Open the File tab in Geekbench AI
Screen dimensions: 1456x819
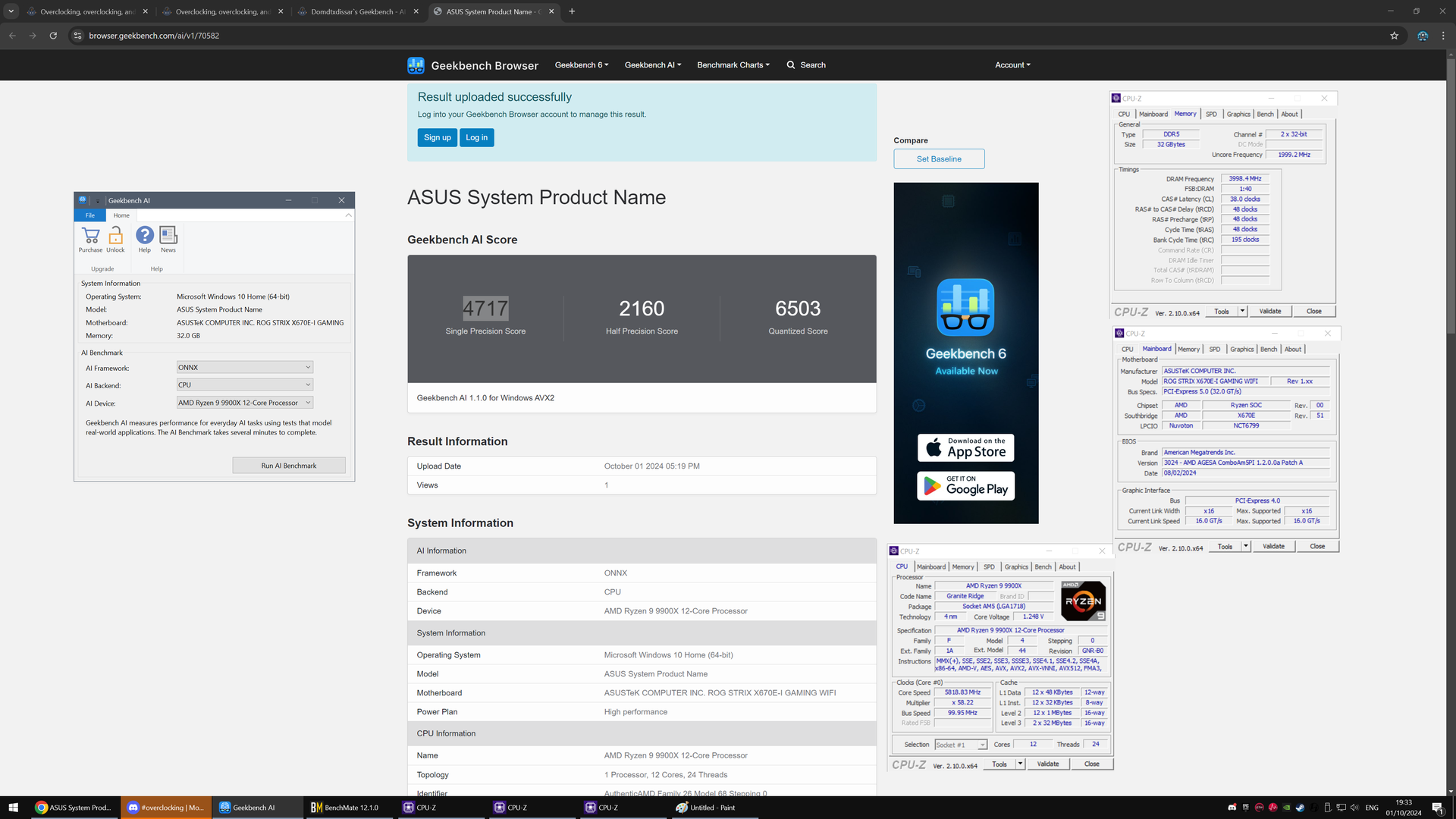pos(90,215)
